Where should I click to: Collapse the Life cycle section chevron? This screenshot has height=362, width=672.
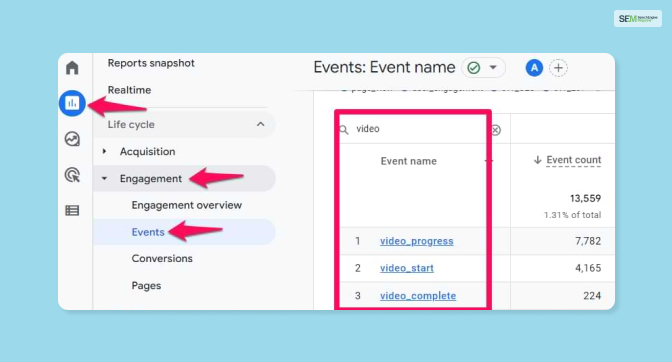click(261, 124)
